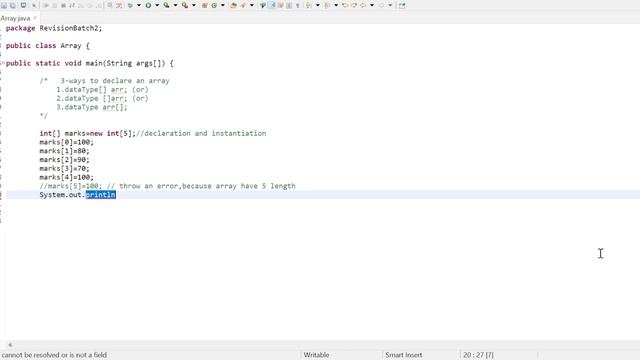Click the Smart Insert status field
Screen dimensions: 640x360
[404, 355]
